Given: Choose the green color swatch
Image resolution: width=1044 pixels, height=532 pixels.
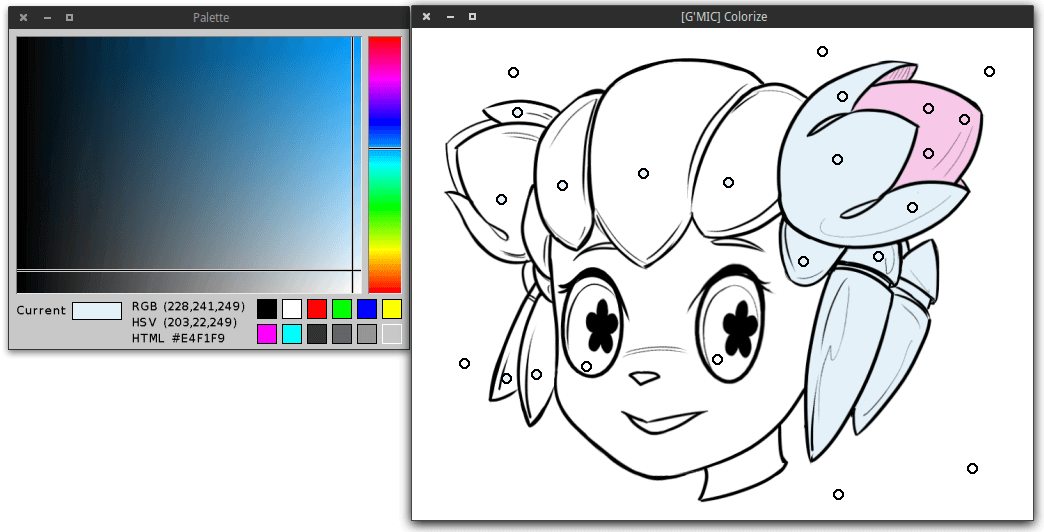Looking at the screenshot, I should click(342, 309).
